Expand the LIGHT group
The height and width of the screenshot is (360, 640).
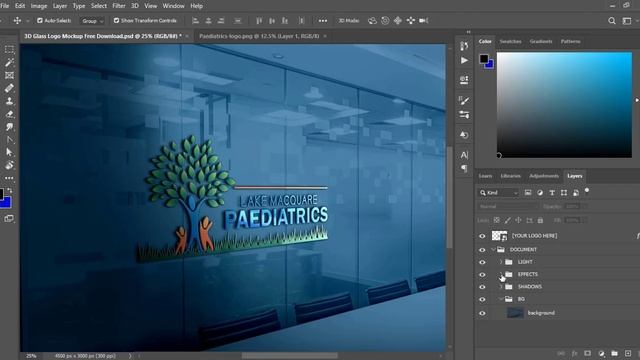(501, 262)
